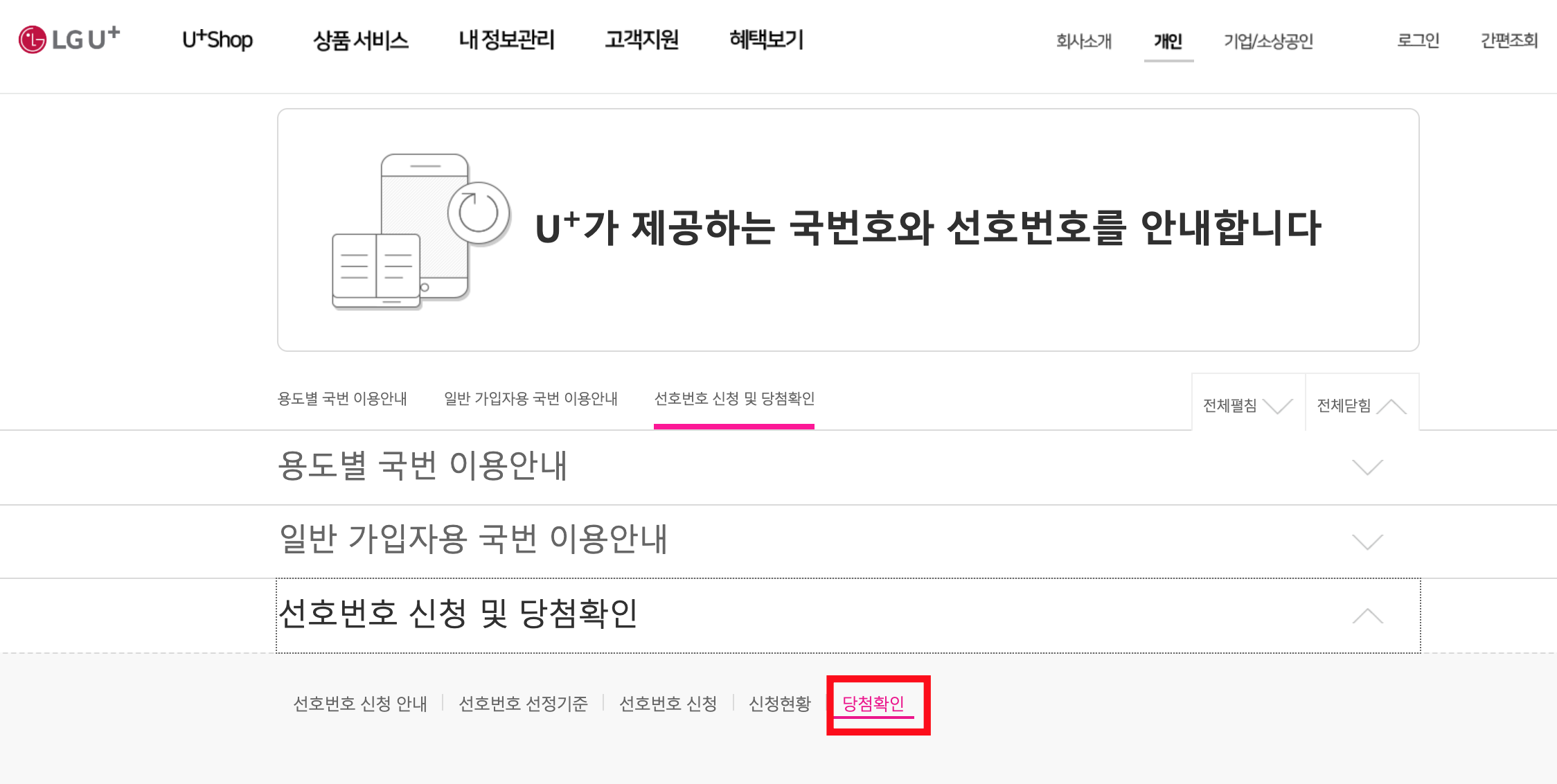Click the LG U+ logo
Image resolution: width=1557 pixels, height=784 pixels.
tap(69, 39)
